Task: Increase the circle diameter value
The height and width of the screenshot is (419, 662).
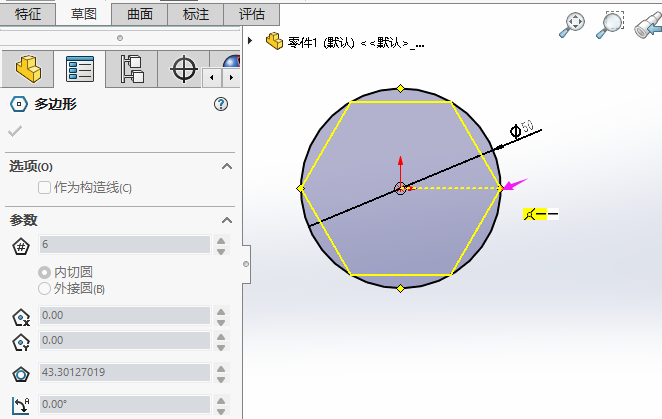Action: [x=221, y=369]
